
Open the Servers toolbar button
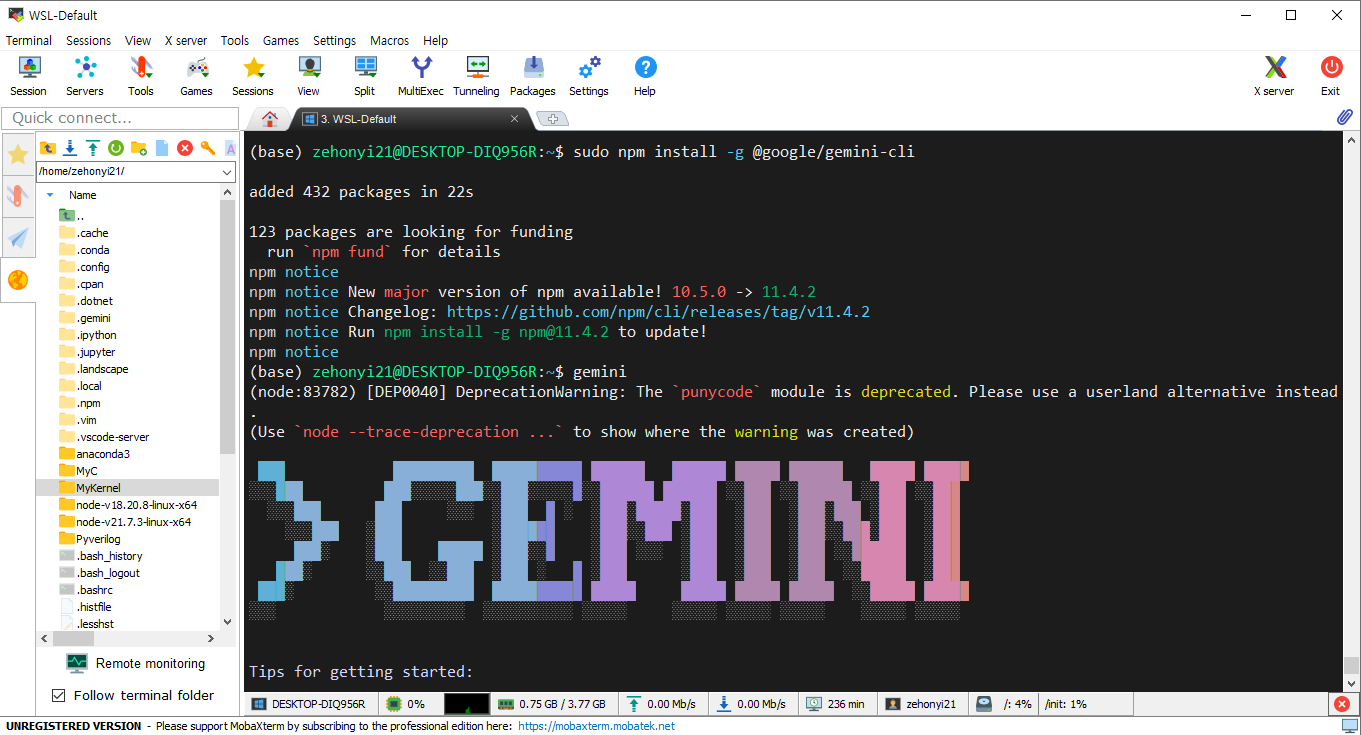coord(85,76)
